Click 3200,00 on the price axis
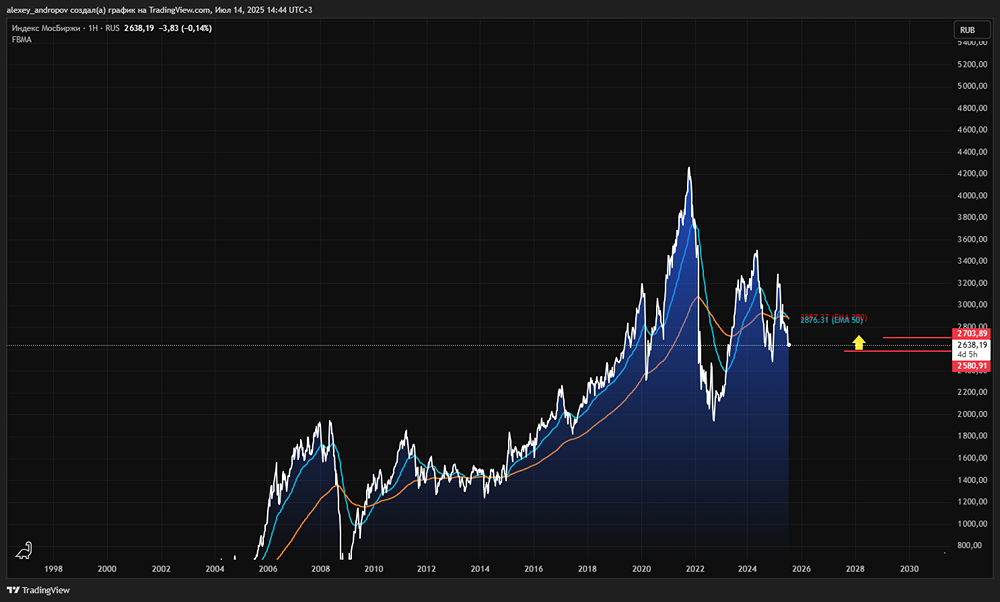Screen dimensions: 1000x602 coord(972,283)
